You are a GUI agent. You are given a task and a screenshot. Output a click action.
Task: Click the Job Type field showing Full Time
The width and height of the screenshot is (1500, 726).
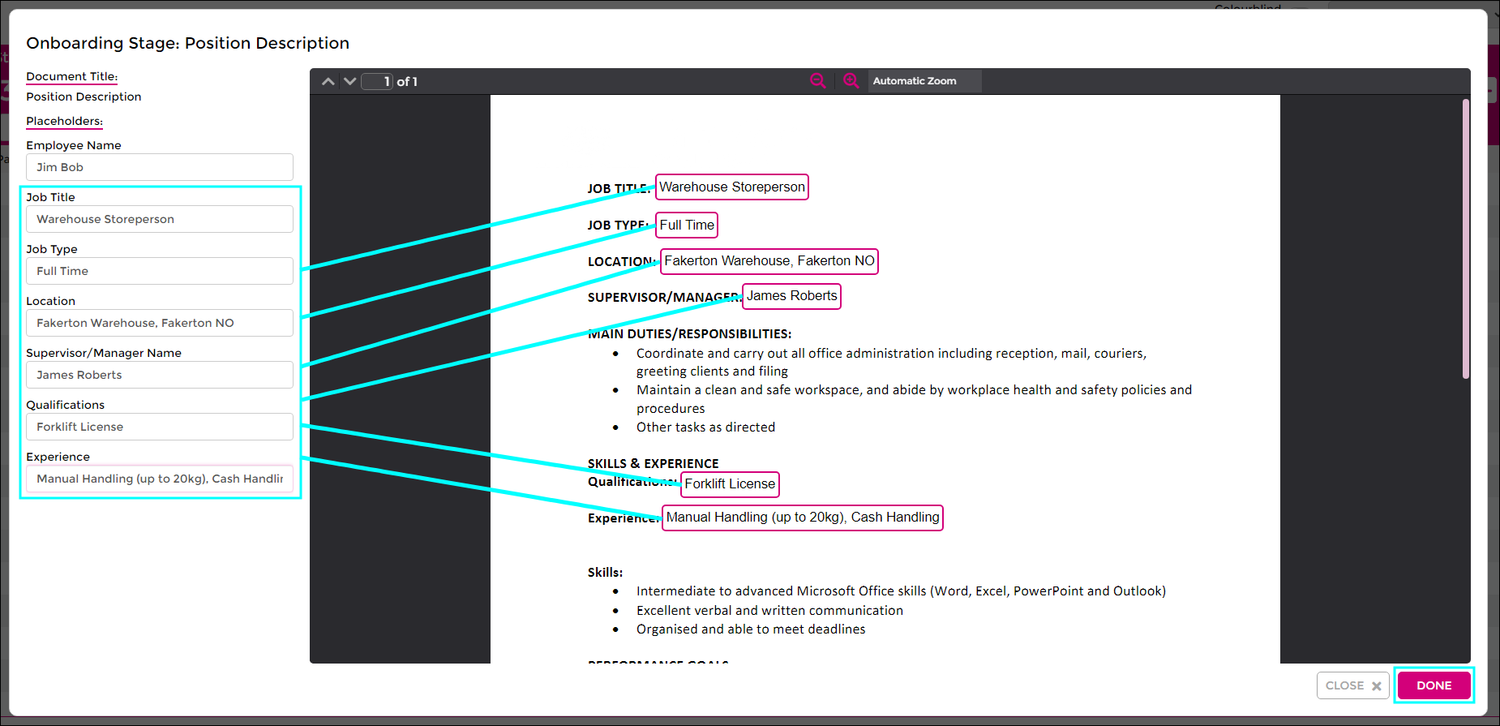(x=159, y=271)
